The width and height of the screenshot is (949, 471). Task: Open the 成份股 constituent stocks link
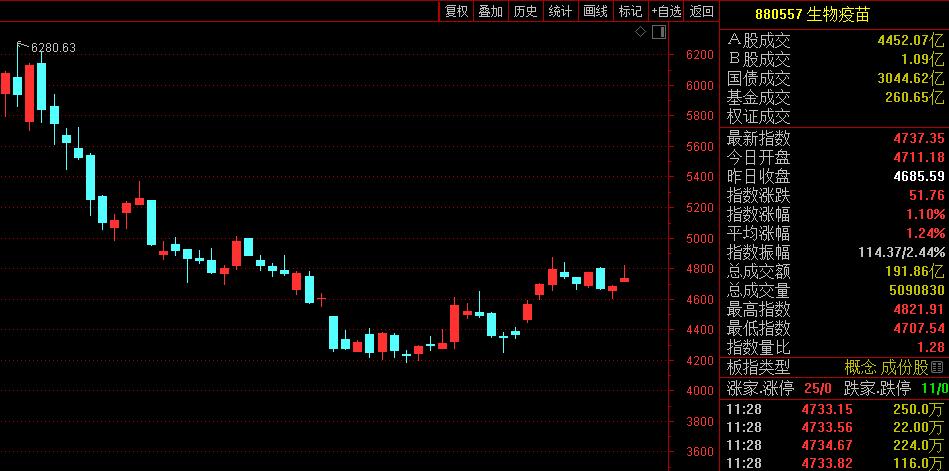tap(905, 367)
